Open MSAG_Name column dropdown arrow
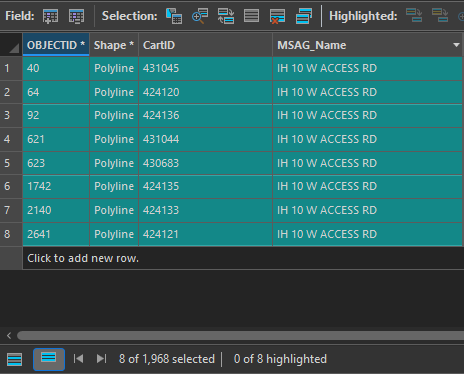The height and width of the screenshot is (374, 464). 456,45
